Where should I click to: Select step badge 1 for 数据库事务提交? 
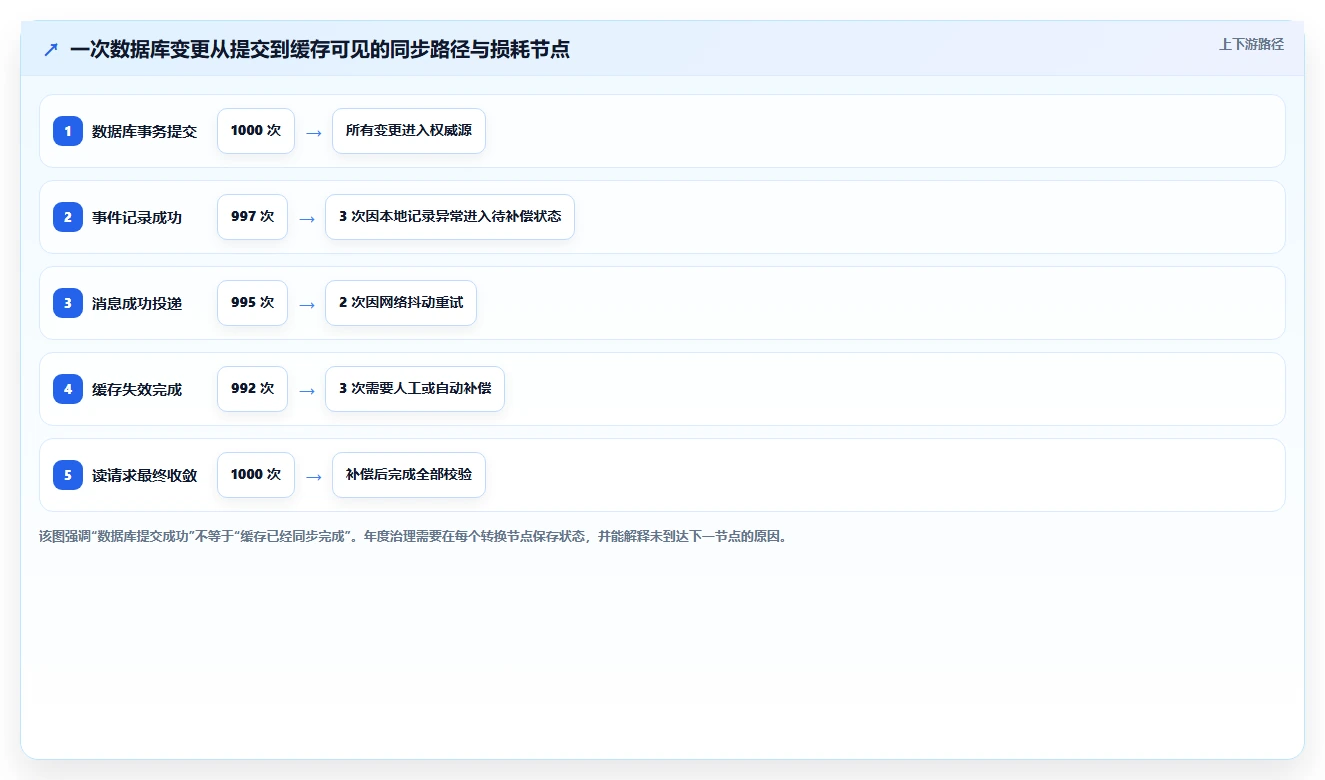[x=68, y=131]
